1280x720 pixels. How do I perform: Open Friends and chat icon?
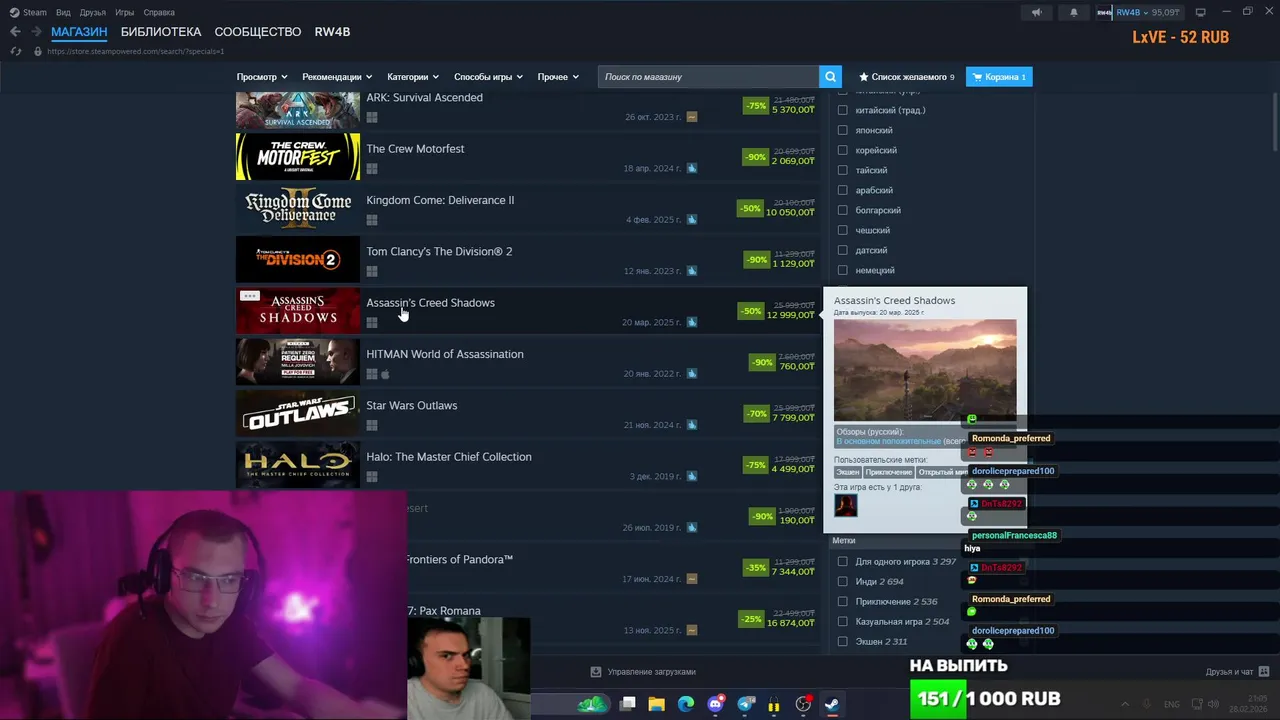coord(1263,671)
